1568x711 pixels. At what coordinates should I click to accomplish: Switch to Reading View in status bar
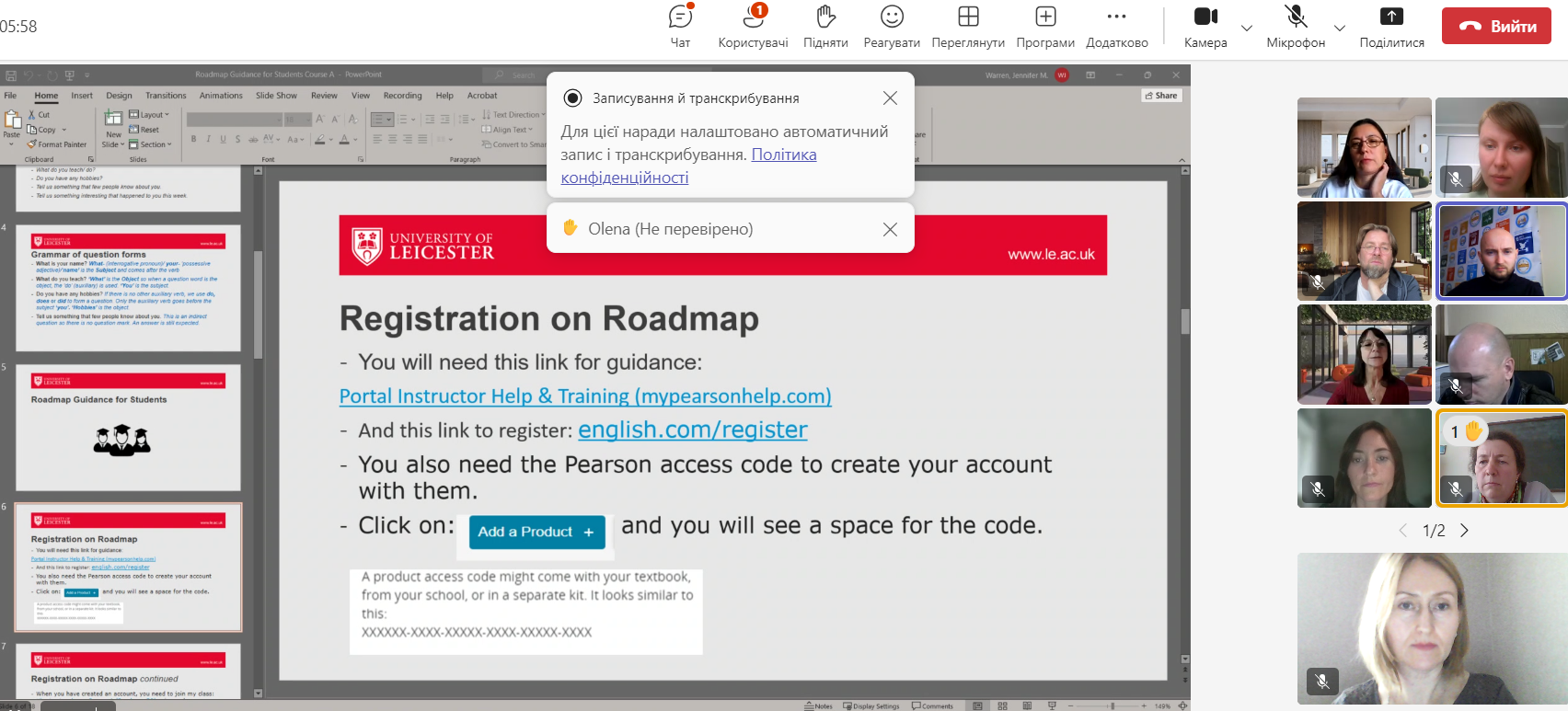pos(1027,706)
